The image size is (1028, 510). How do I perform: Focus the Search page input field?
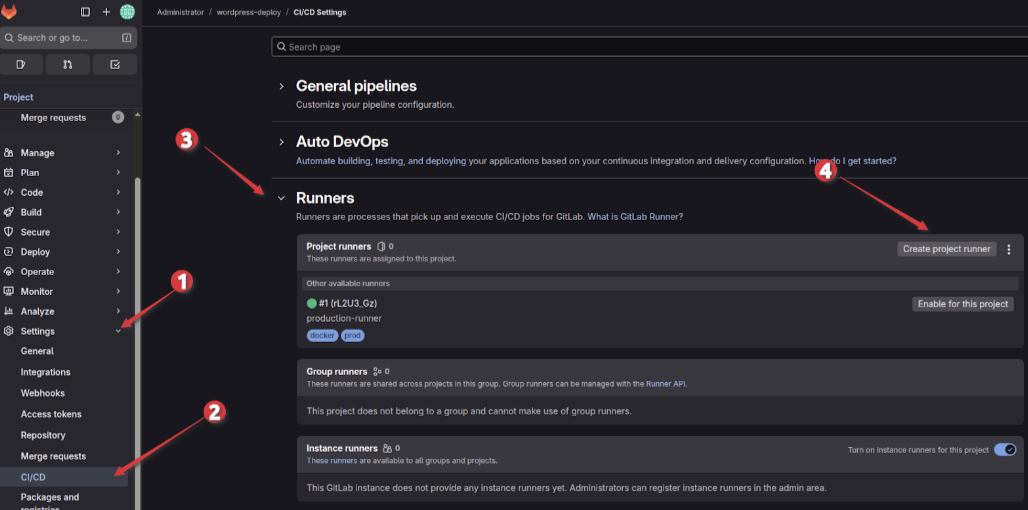(650, 47)
